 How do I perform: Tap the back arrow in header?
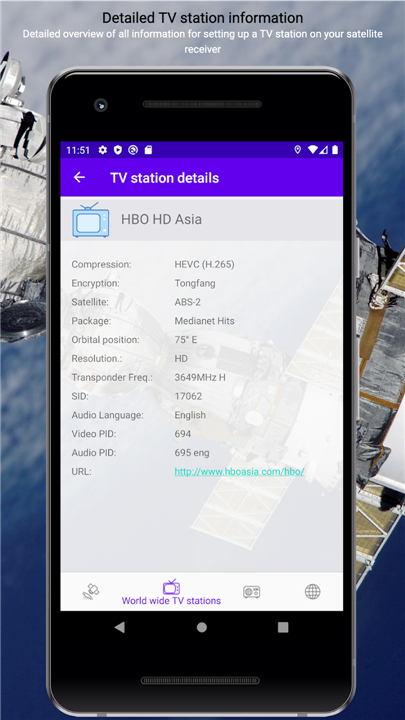pos(79,178)
